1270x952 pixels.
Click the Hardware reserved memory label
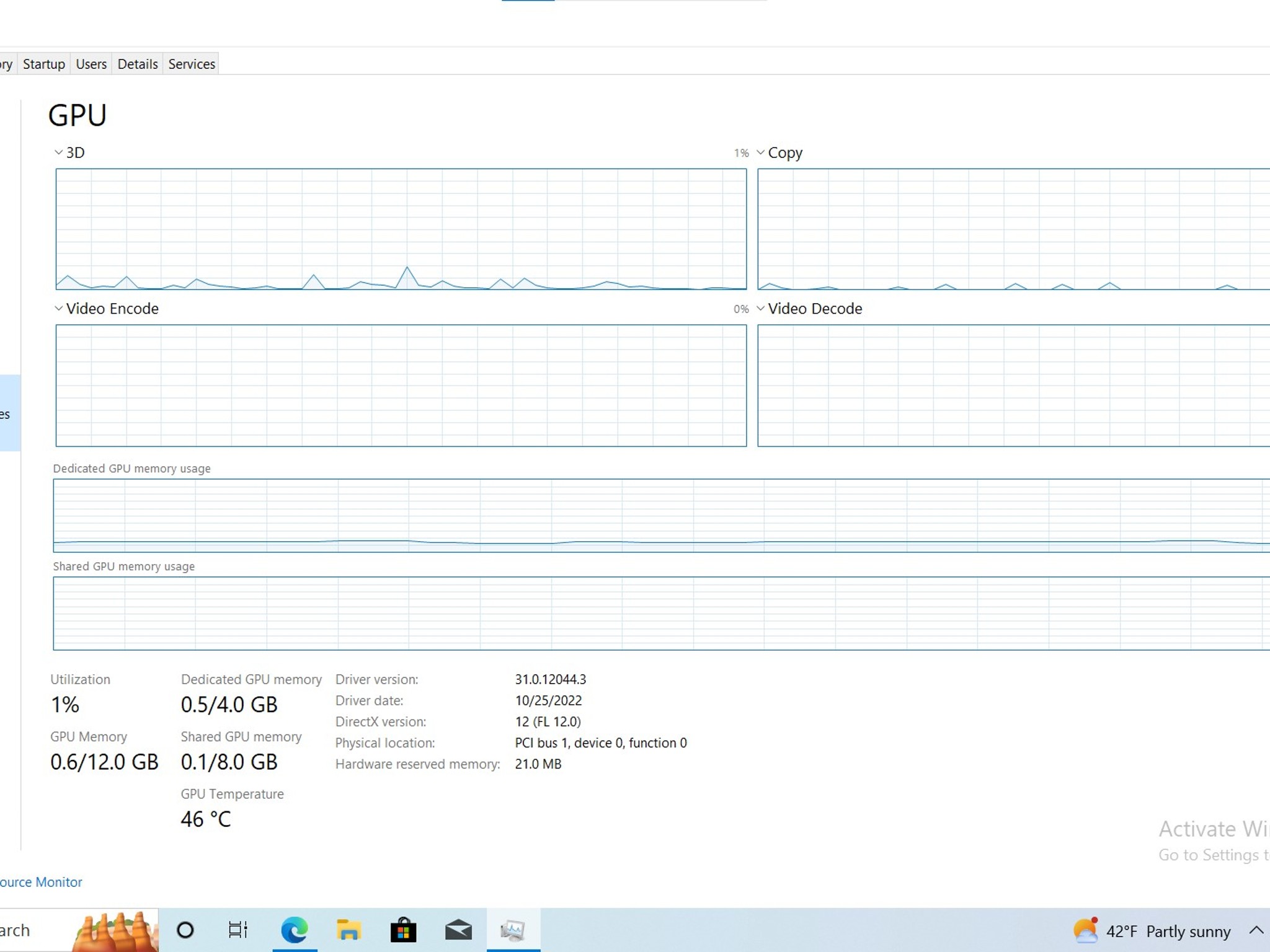tap(418, 764)
